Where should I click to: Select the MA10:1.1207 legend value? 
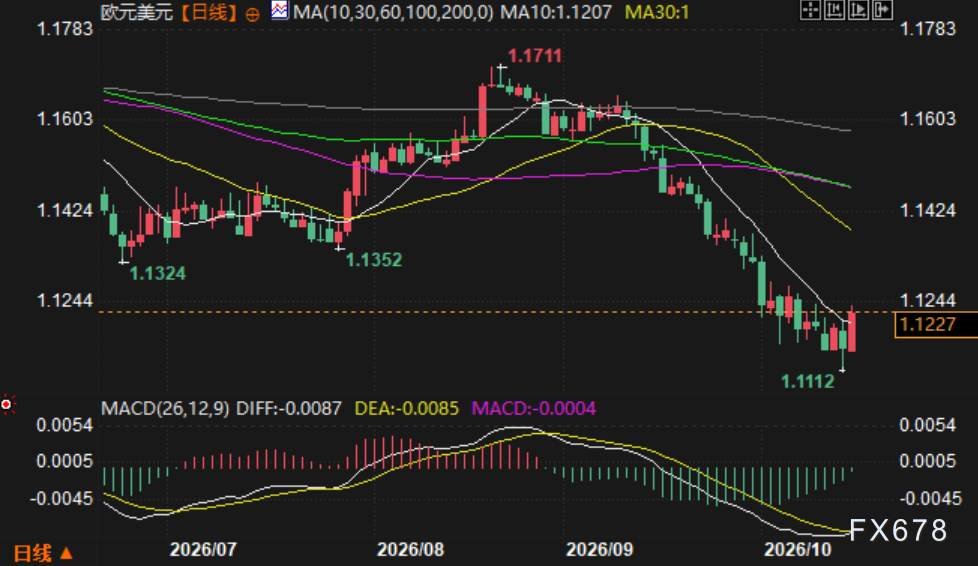coord(556,12)
